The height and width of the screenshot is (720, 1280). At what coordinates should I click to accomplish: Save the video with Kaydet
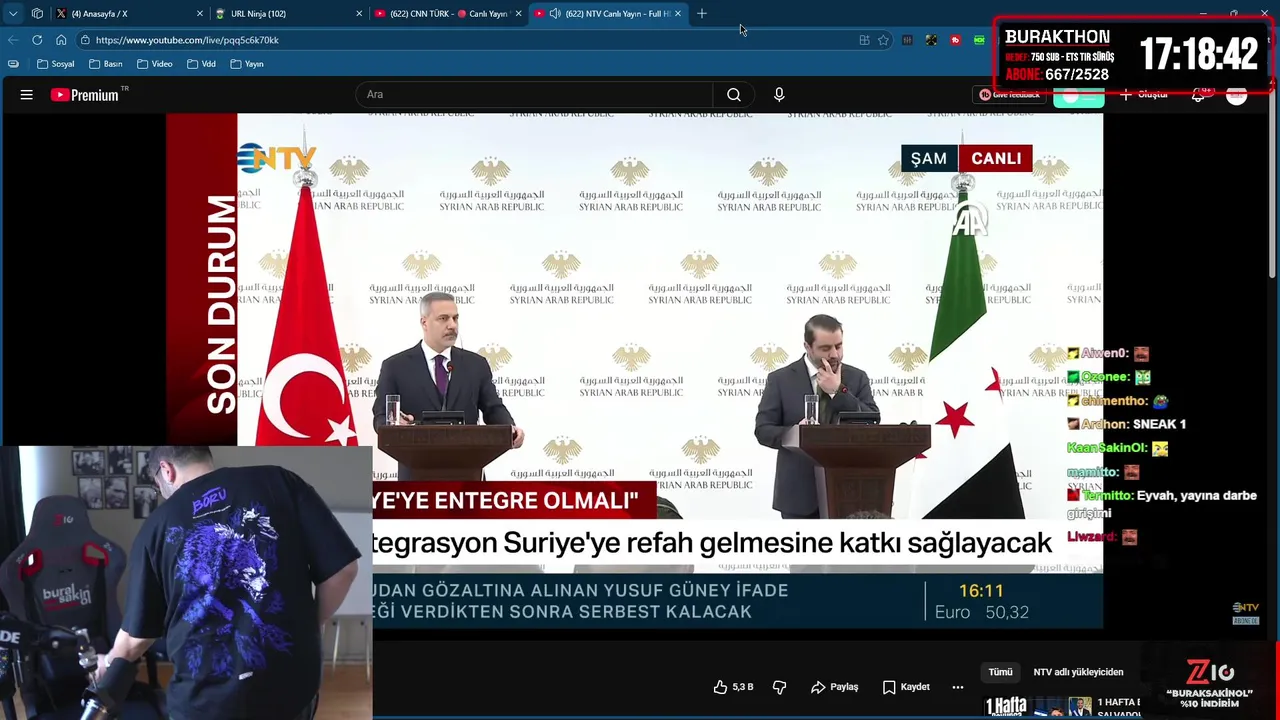(906, 687)
